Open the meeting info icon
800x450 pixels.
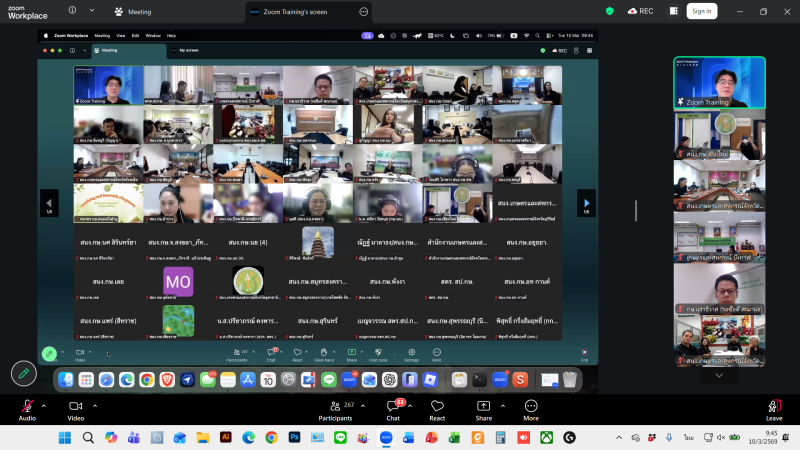click(x=72, y=11)
